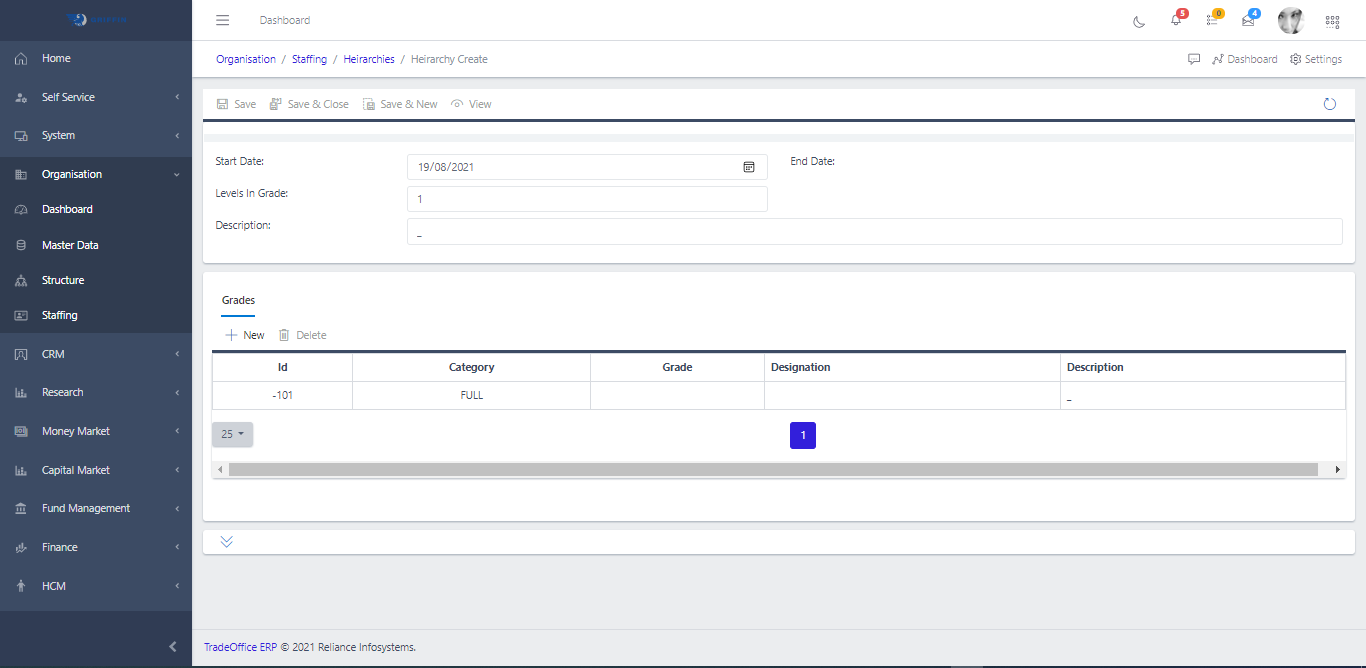Open notifications bell icon

(x=1176, y=21)
